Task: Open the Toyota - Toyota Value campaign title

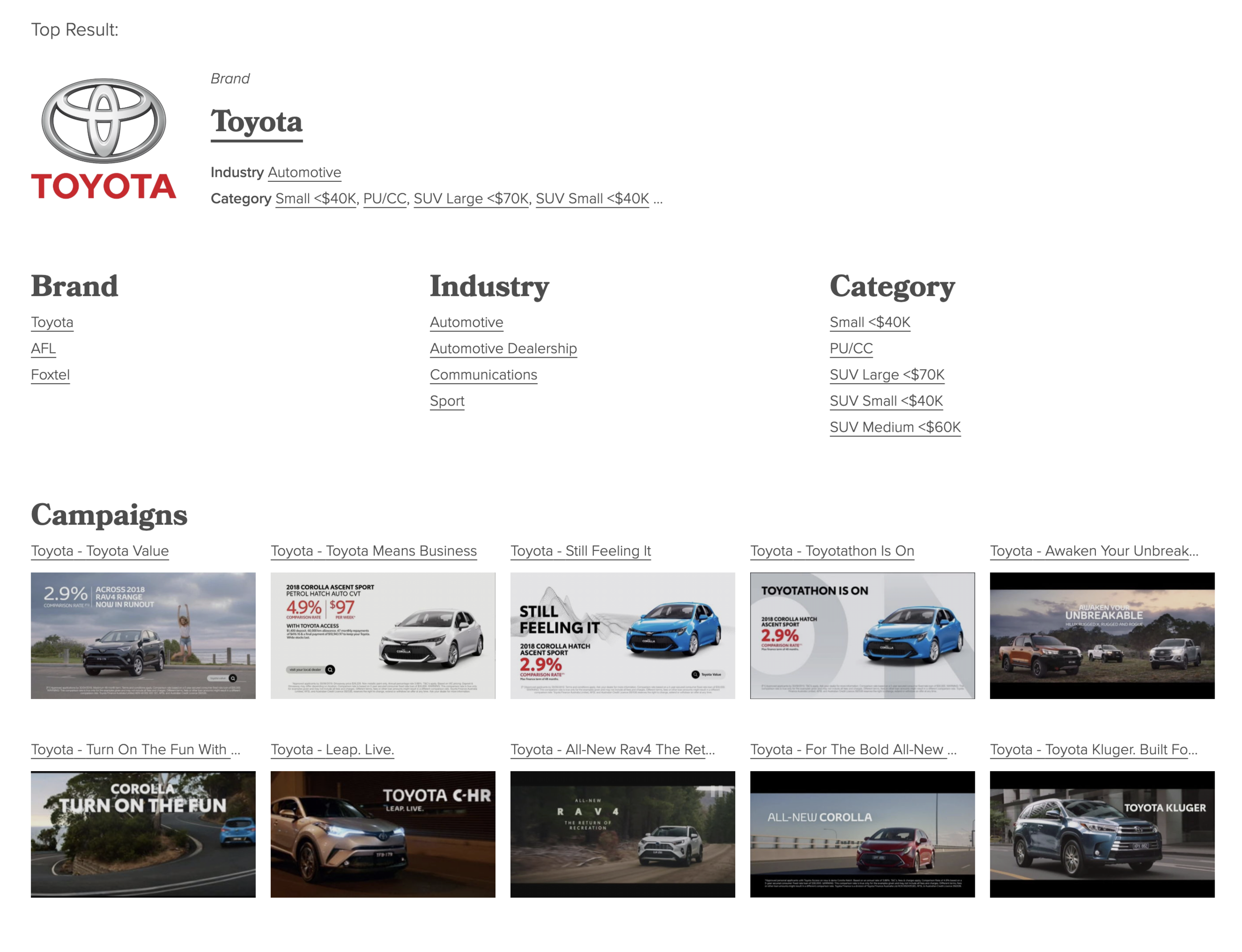Action: [x=100, y=551]
